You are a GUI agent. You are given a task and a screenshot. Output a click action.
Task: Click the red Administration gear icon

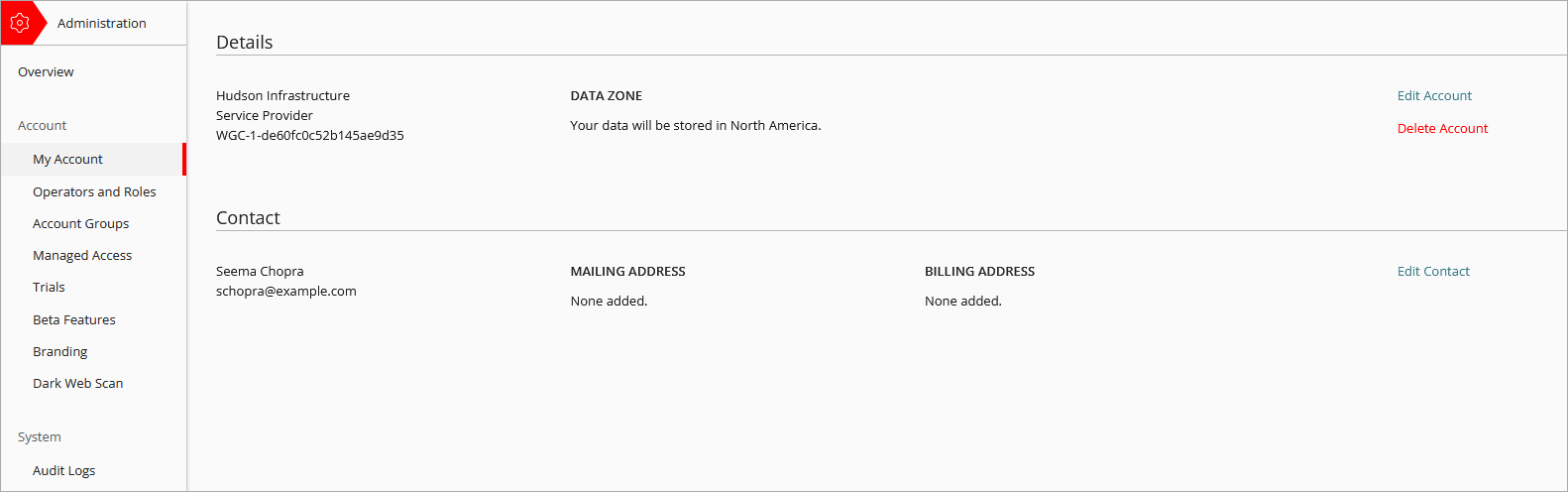point(20,23)
